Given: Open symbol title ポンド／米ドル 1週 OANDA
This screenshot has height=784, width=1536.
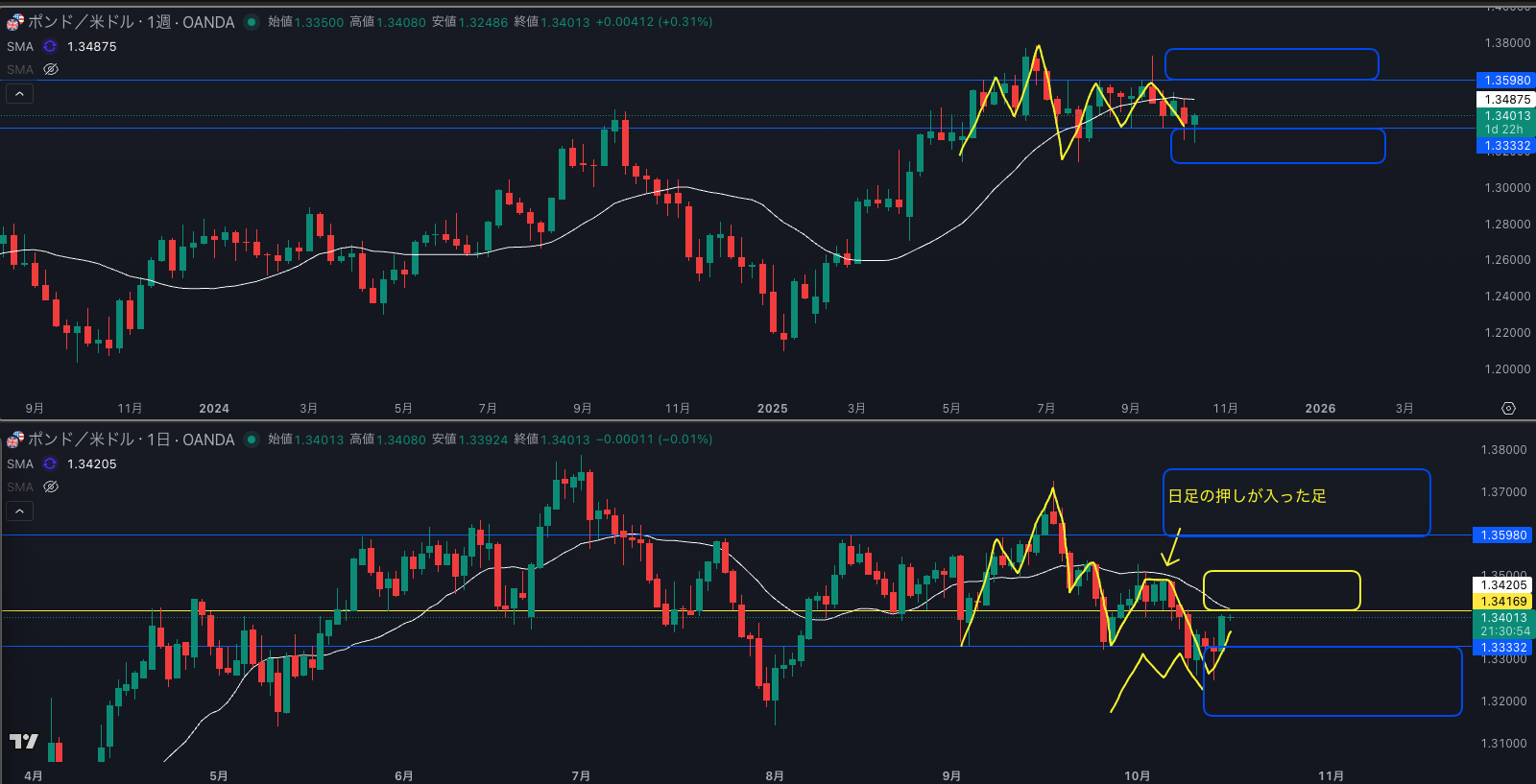Looking at the screenshot, I should (131, 22).
